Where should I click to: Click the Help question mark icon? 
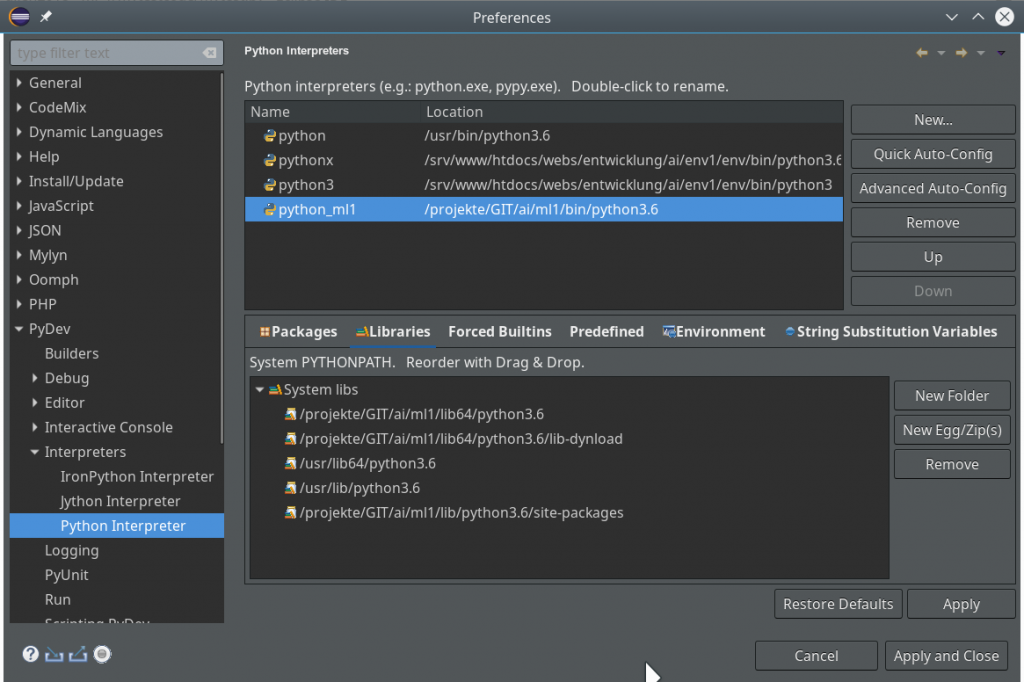[x=30, y=654]
